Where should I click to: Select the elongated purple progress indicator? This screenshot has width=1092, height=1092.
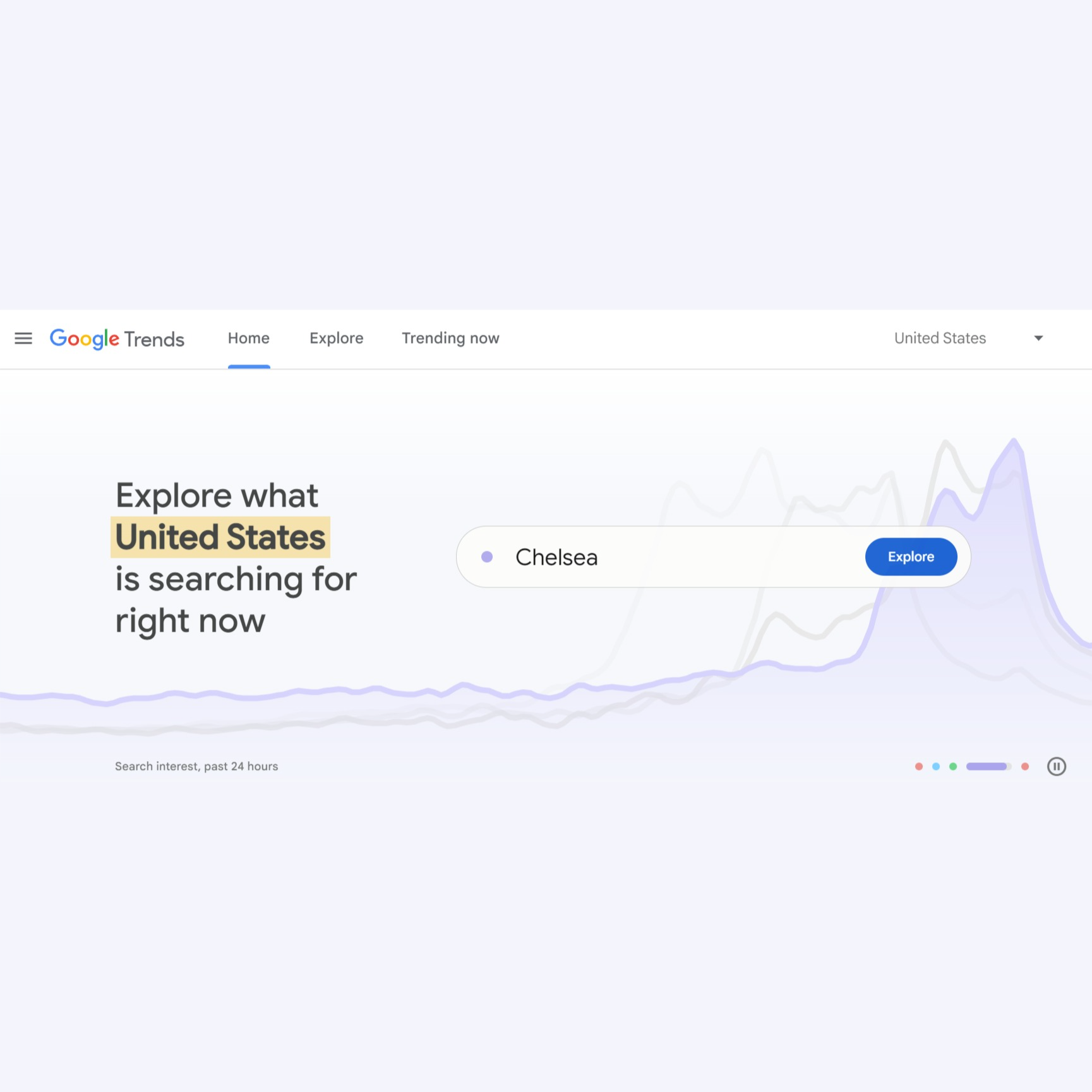[988, 766]
